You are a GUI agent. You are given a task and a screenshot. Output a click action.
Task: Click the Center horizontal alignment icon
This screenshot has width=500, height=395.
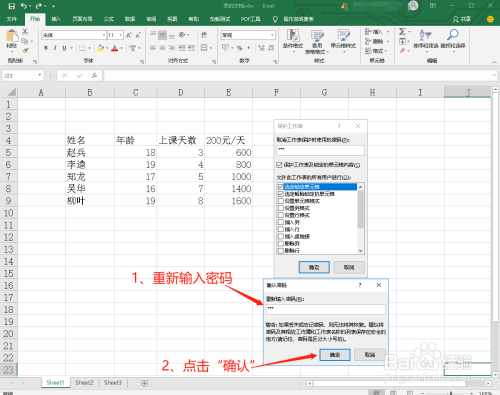(x=162, y=48)
